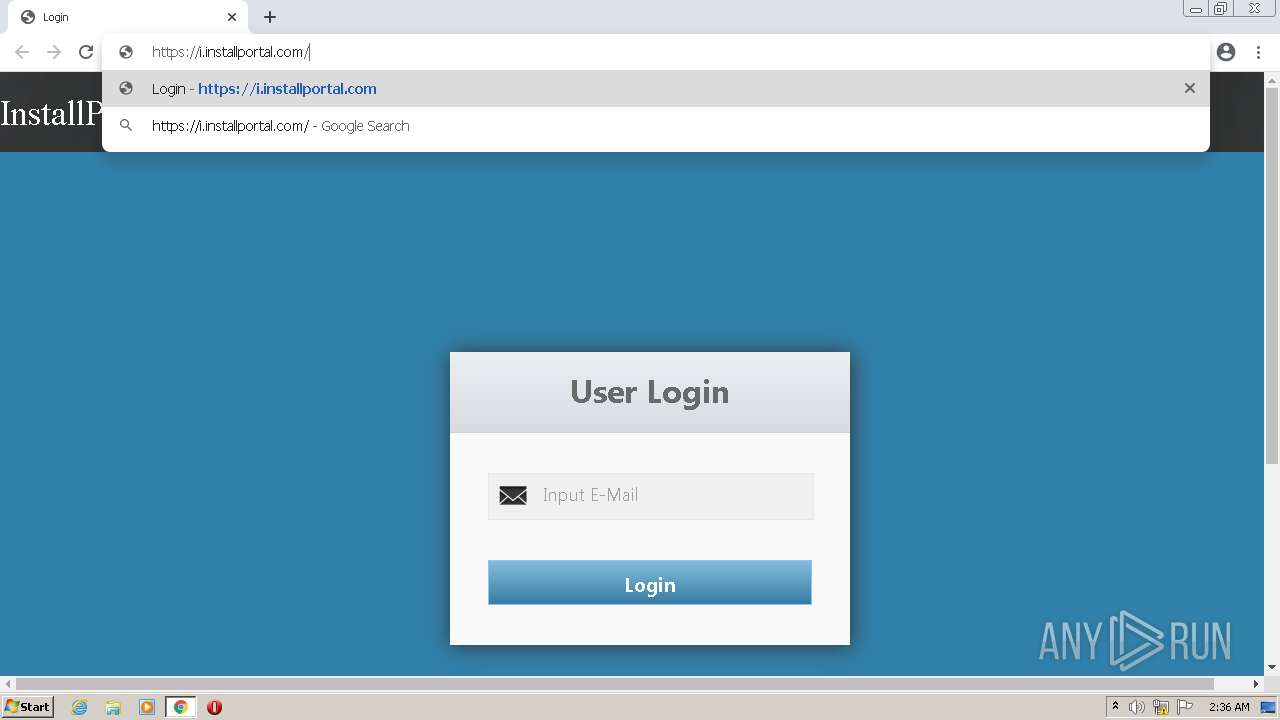Click the scroll down arrow
Viewport: 1280px width, 720px height.
1272,667
